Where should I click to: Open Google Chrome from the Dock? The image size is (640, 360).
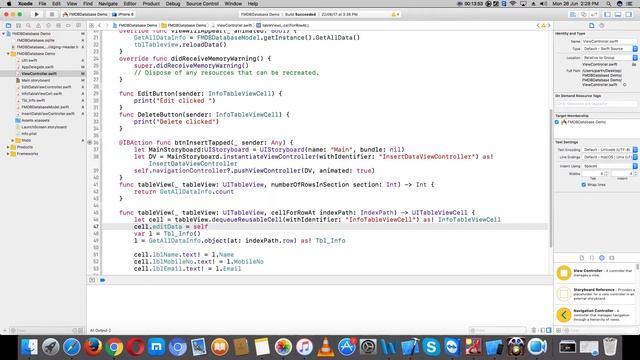coord(114,347)
